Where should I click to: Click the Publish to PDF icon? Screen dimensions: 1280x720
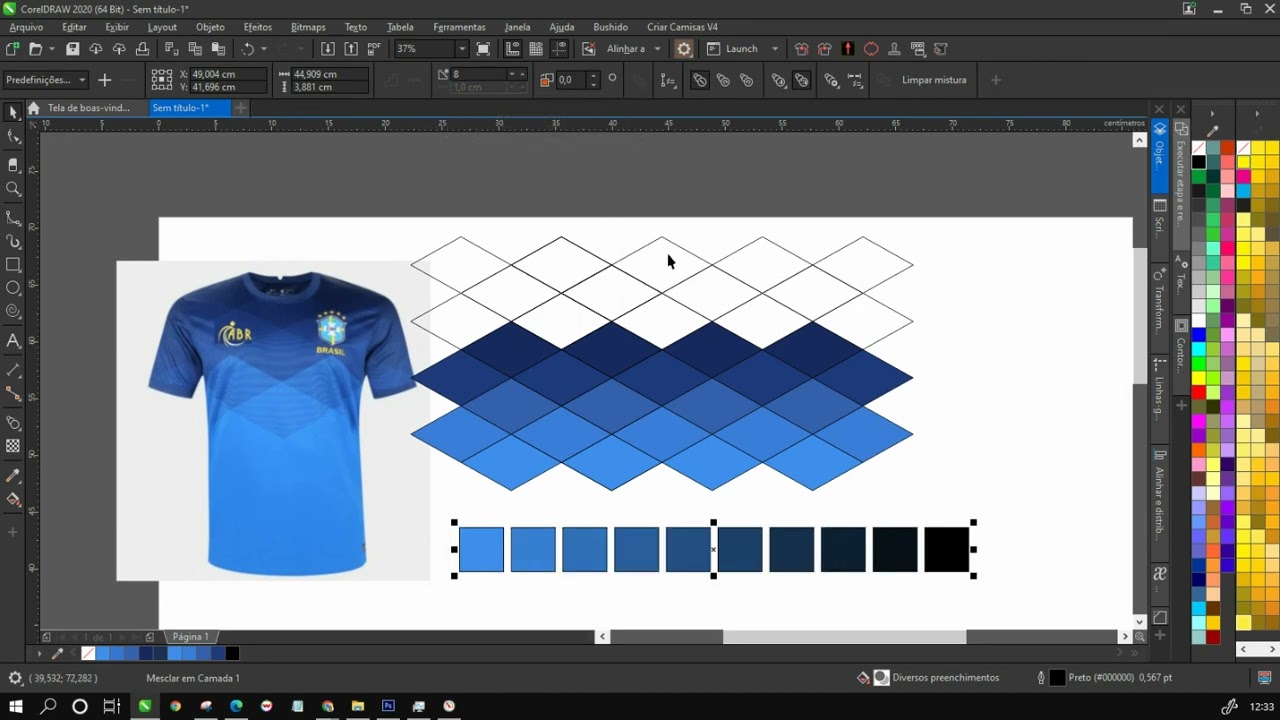pyautogui.click(x=374, y=48)
